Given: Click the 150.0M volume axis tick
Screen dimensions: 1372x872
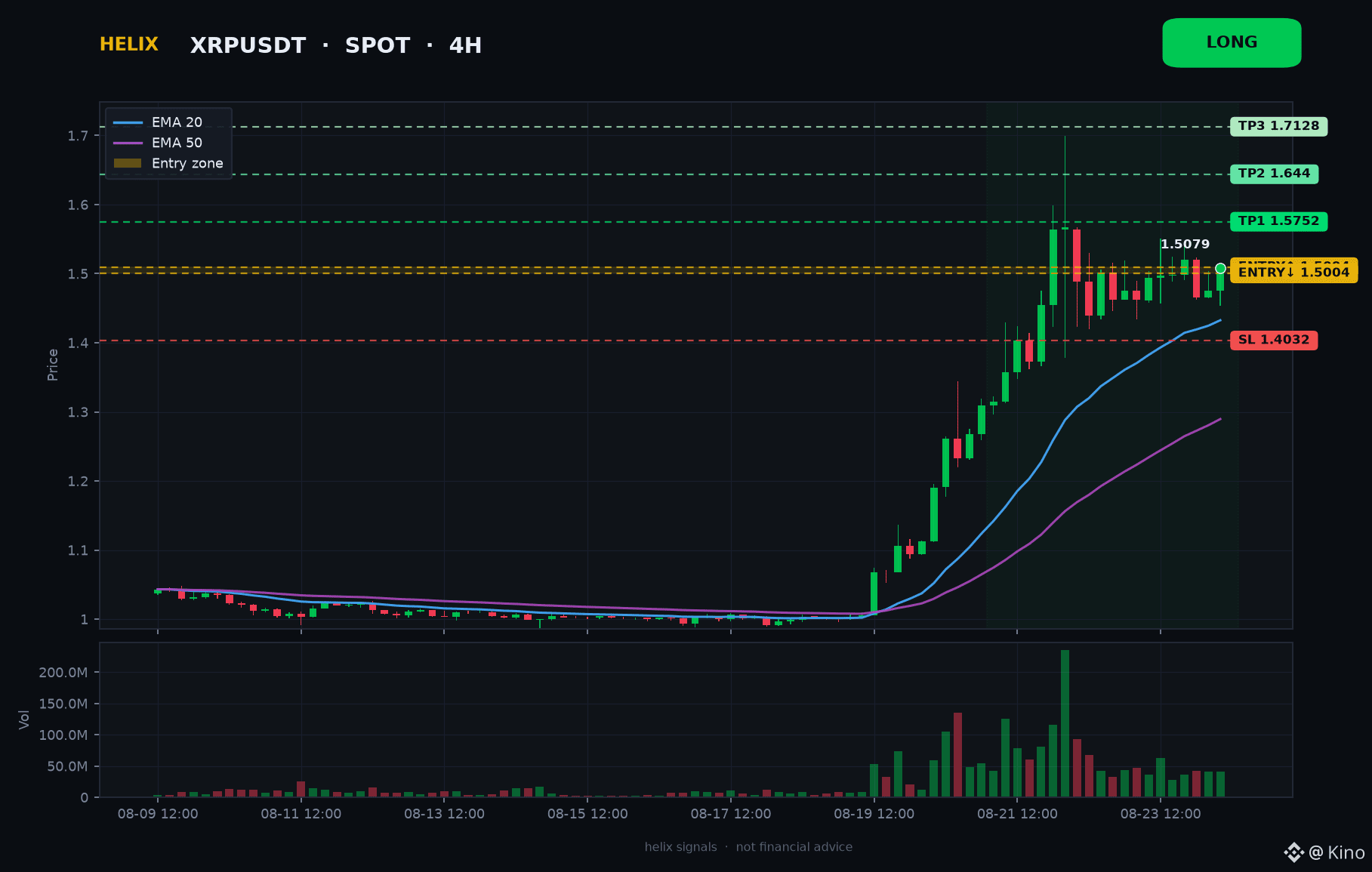Looking at the screenshot, I should pos(63,704).
